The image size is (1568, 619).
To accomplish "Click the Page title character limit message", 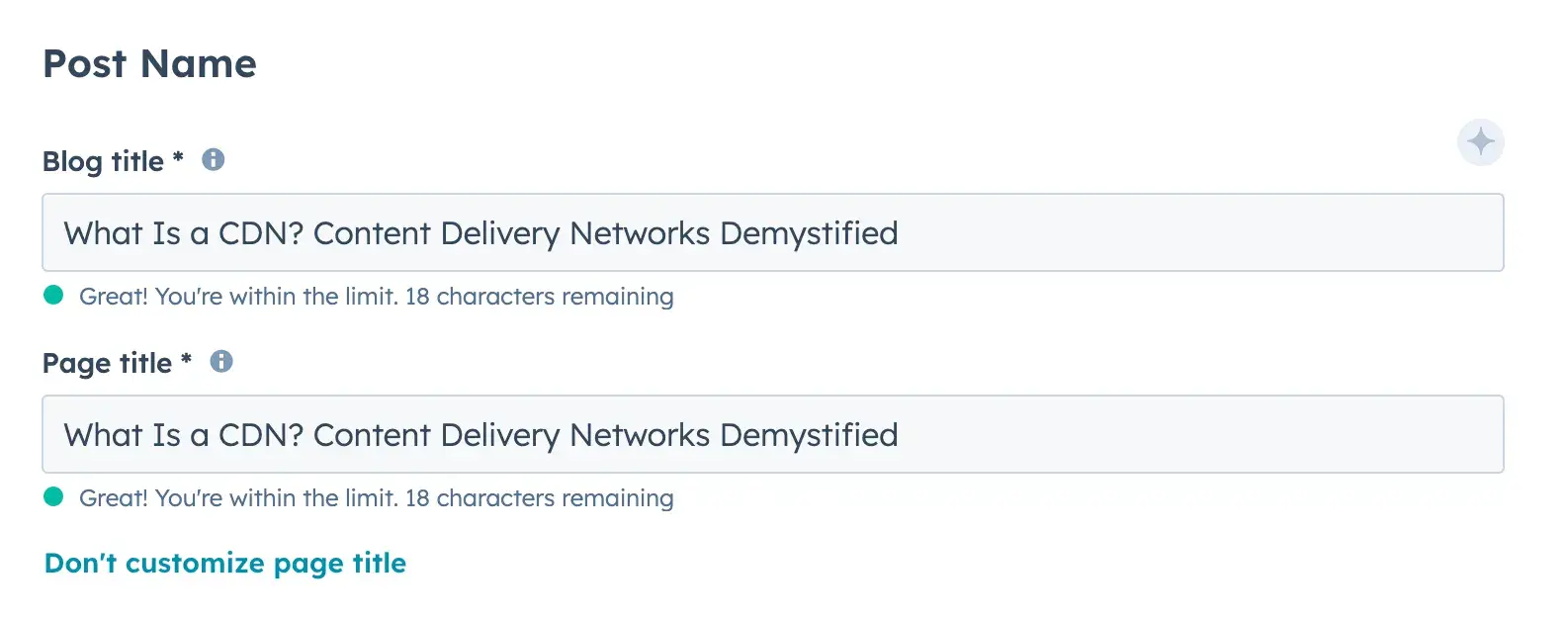I will coord(376,498).
